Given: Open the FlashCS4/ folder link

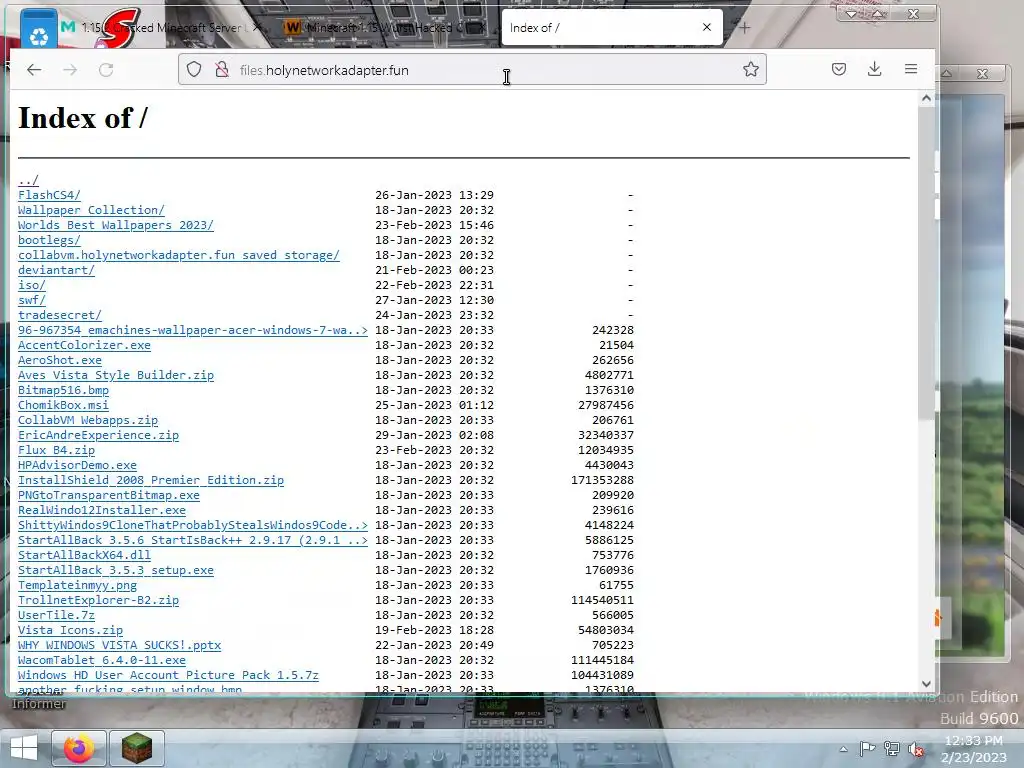Looking at the screenshot, I should point(49,195).
